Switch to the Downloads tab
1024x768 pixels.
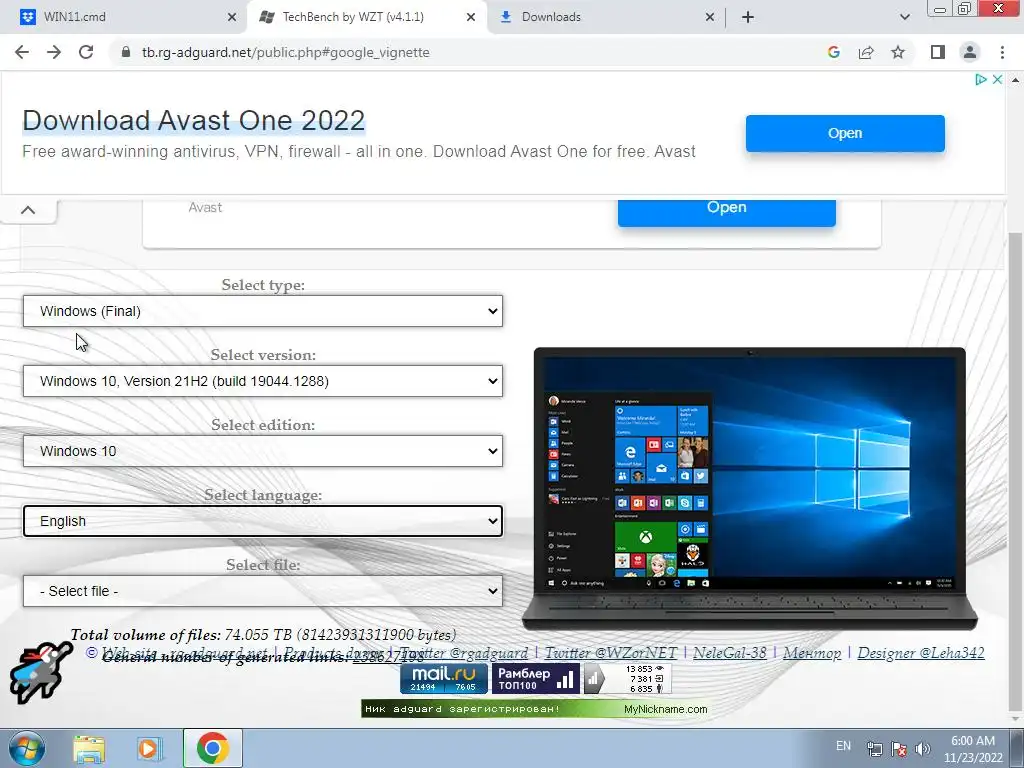pos(606,17)
